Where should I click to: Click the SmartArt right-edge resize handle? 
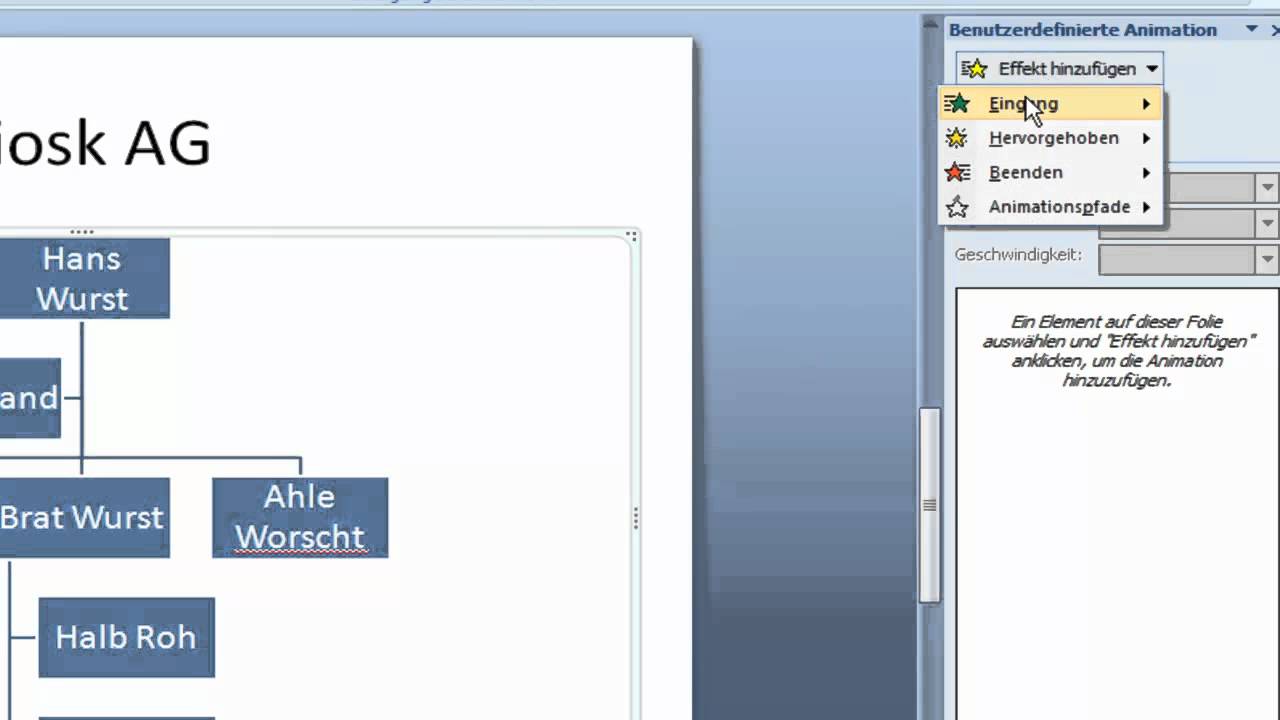point(636,517)
